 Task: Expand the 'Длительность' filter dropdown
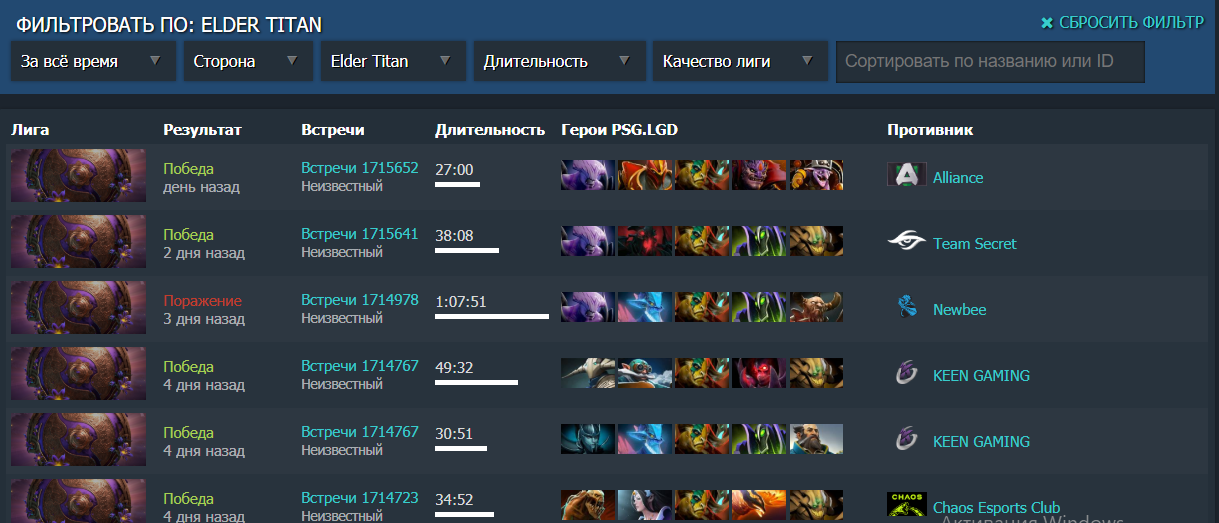click(x=559, y=61)
